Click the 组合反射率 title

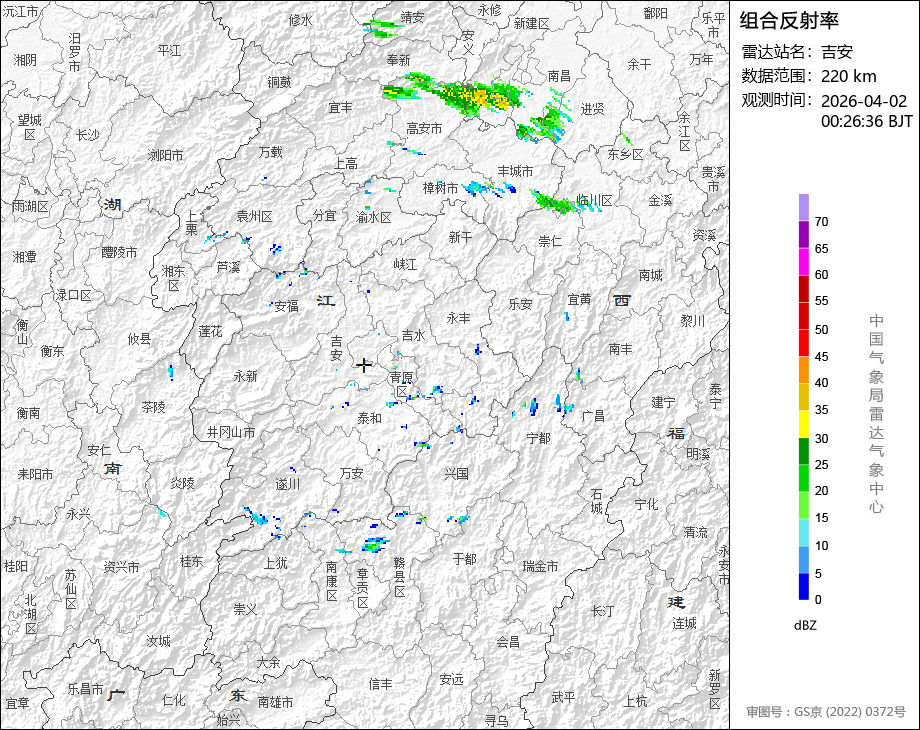[789, 21]
